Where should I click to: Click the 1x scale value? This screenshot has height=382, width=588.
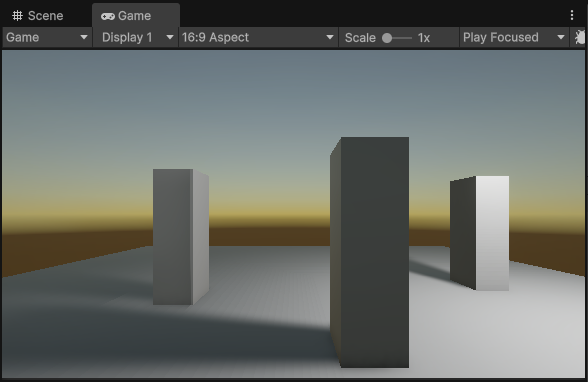coord(424,38)
